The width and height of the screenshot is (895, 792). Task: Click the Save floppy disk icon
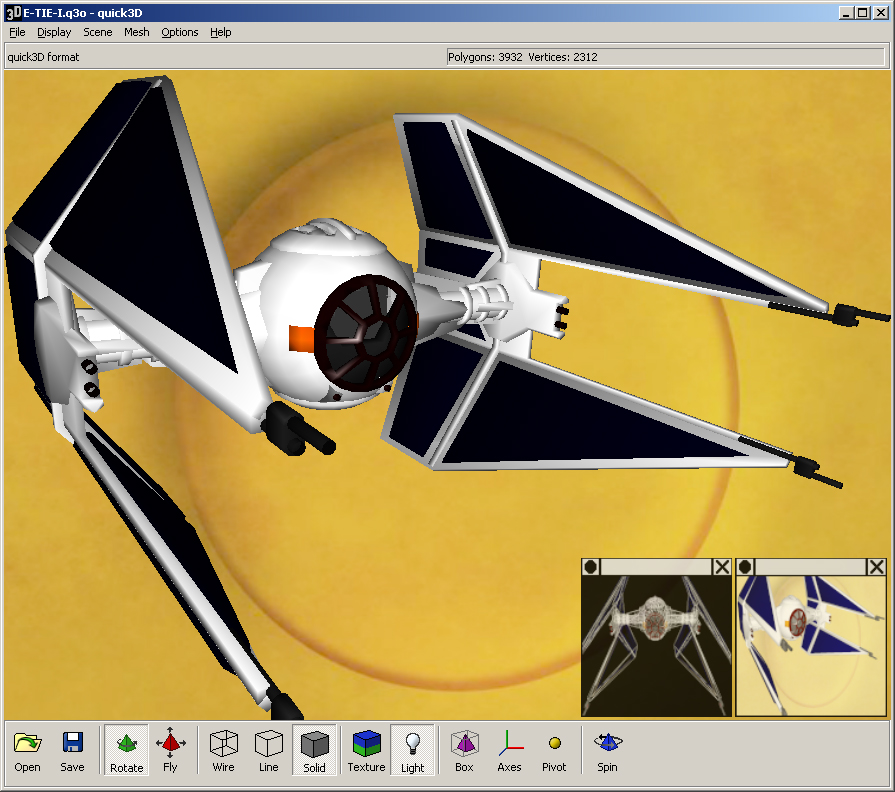pos(72,750)
